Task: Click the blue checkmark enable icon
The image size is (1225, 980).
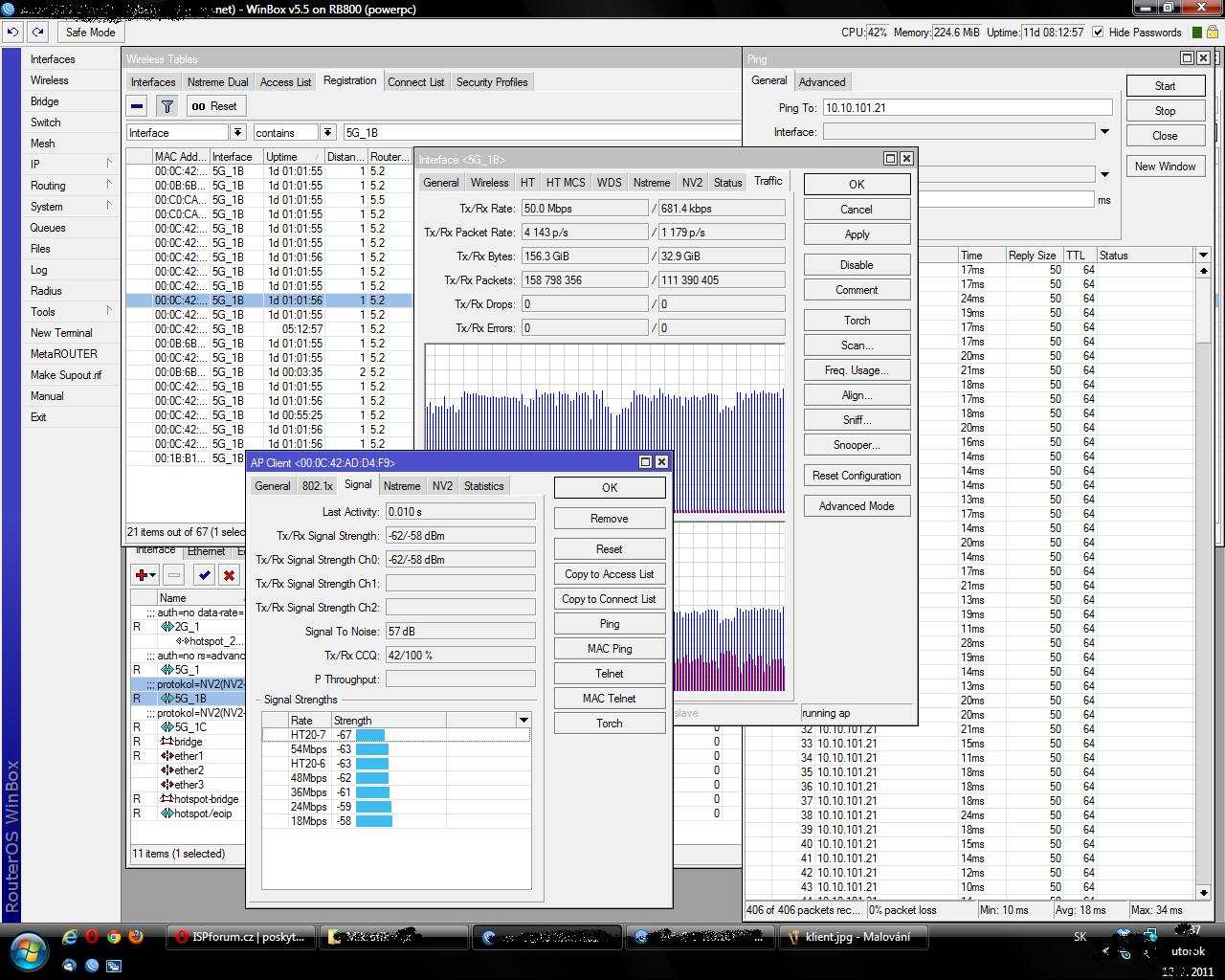Action: (x=204, y=575)
